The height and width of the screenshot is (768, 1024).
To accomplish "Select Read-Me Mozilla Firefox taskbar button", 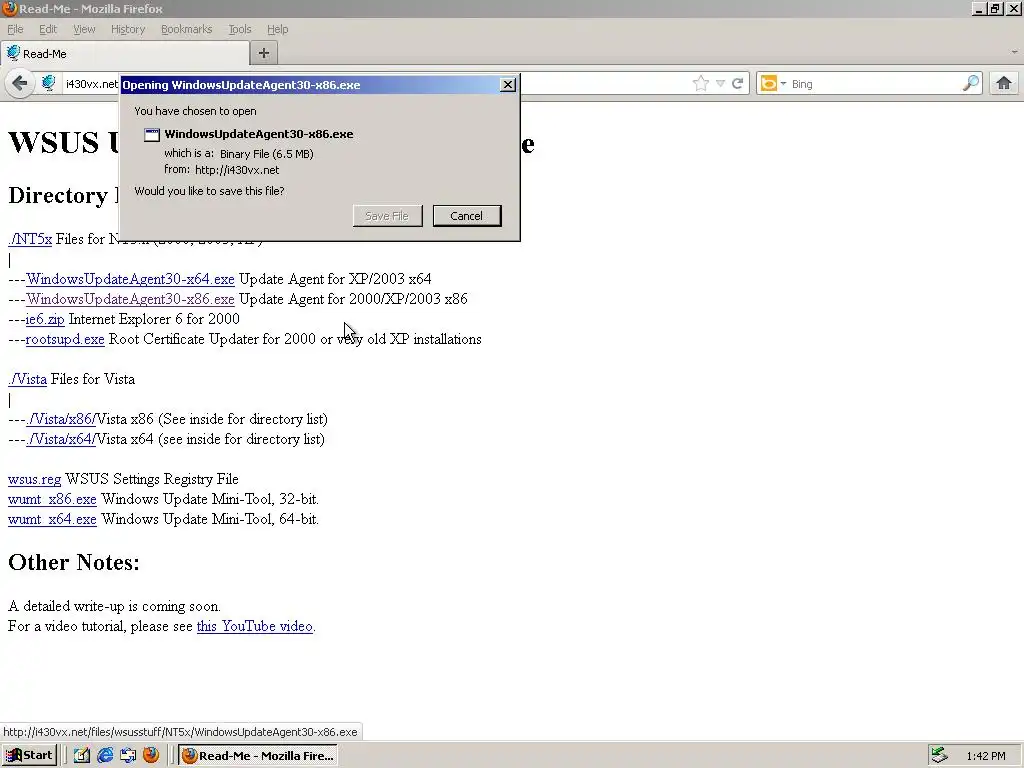I will click(x=258, y=756).
